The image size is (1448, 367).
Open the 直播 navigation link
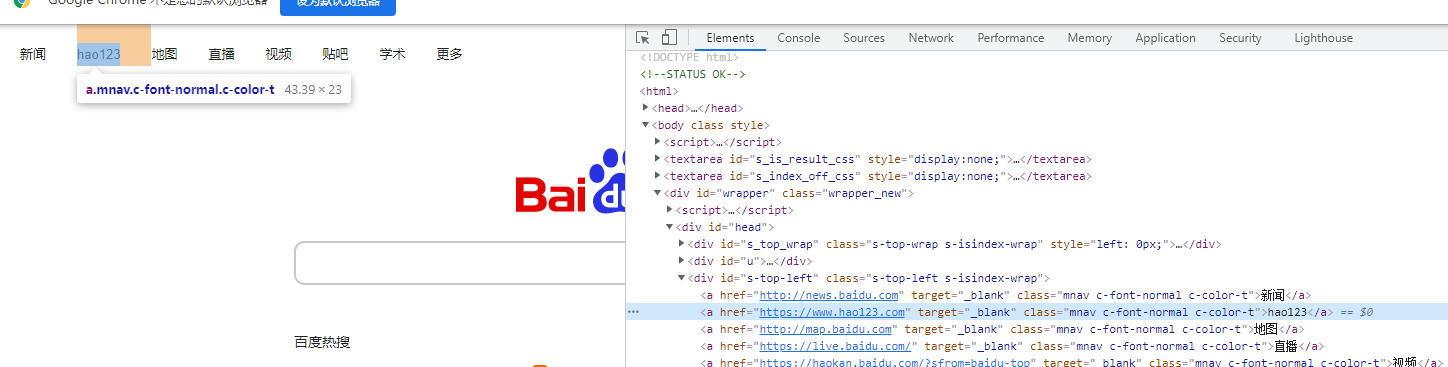pyautogui.click(x=222, y=54)
